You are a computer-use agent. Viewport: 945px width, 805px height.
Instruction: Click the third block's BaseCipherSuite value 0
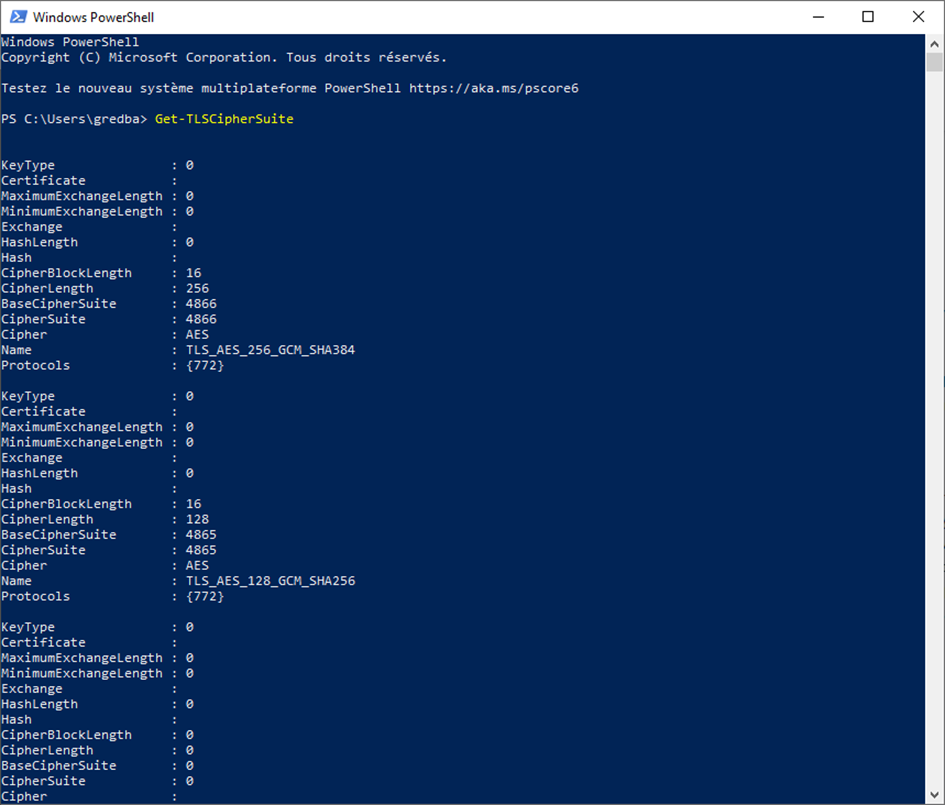pos(190,766)
